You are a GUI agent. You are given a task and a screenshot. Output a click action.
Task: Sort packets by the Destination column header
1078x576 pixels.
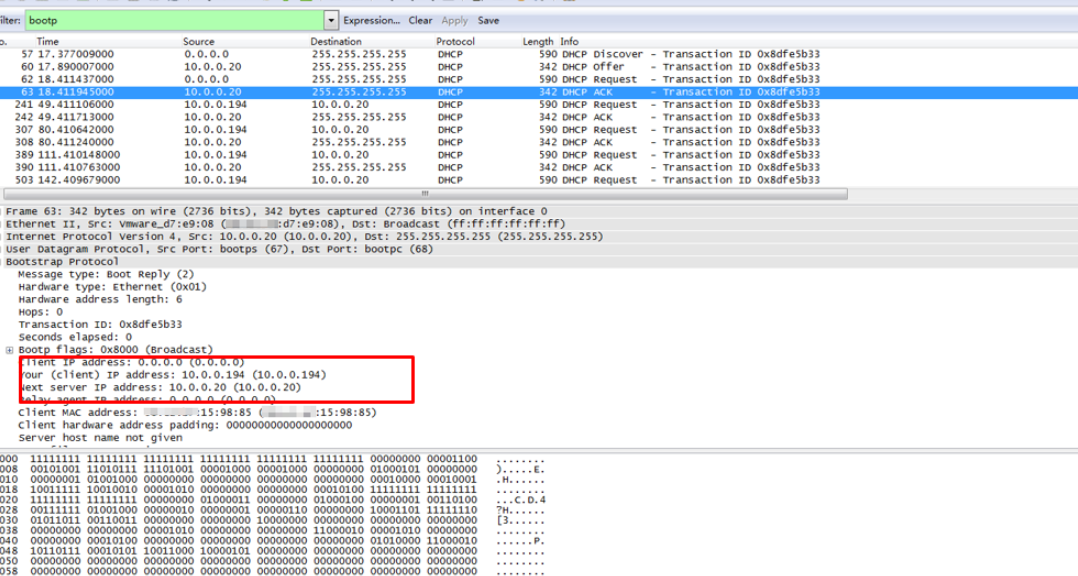[336, 41]
